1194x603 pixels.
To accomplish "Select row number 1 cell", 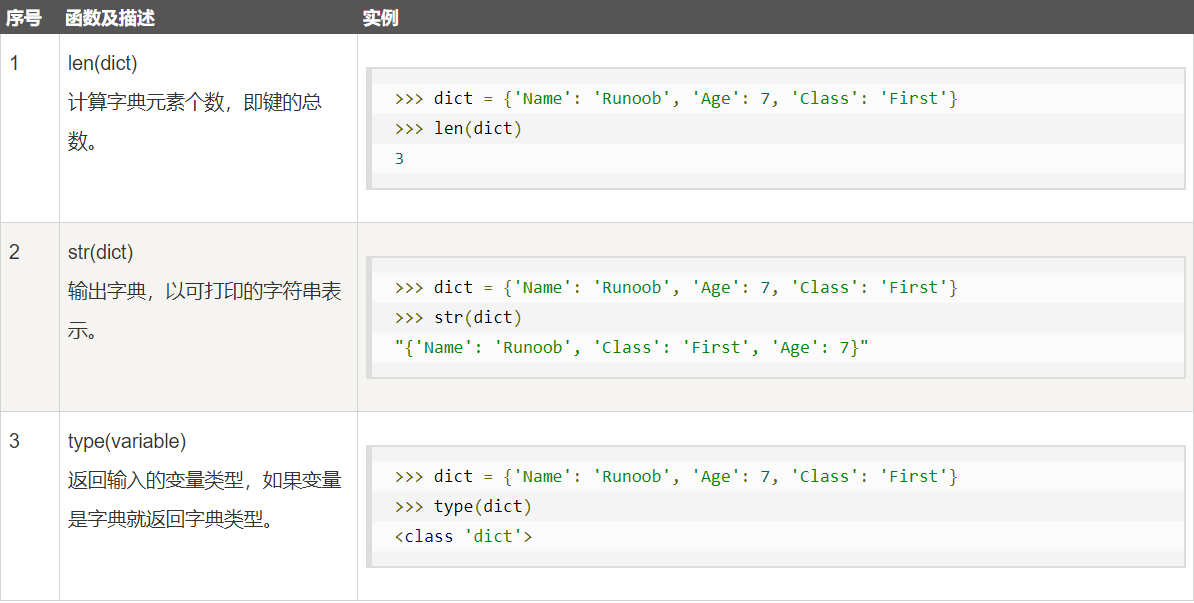I will (15, 63).
